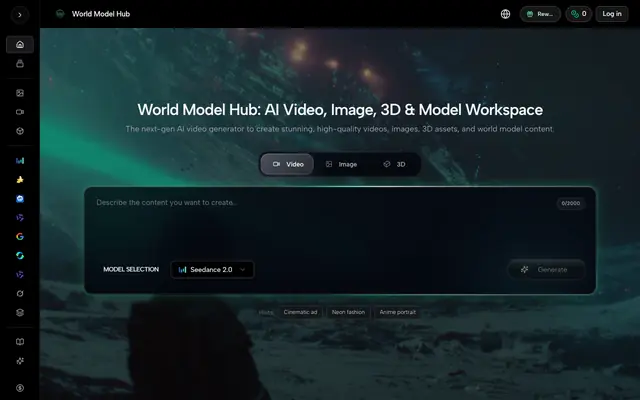Open the book icon in the sidebar
640x400 pixels.
click(x=20, y=342)
